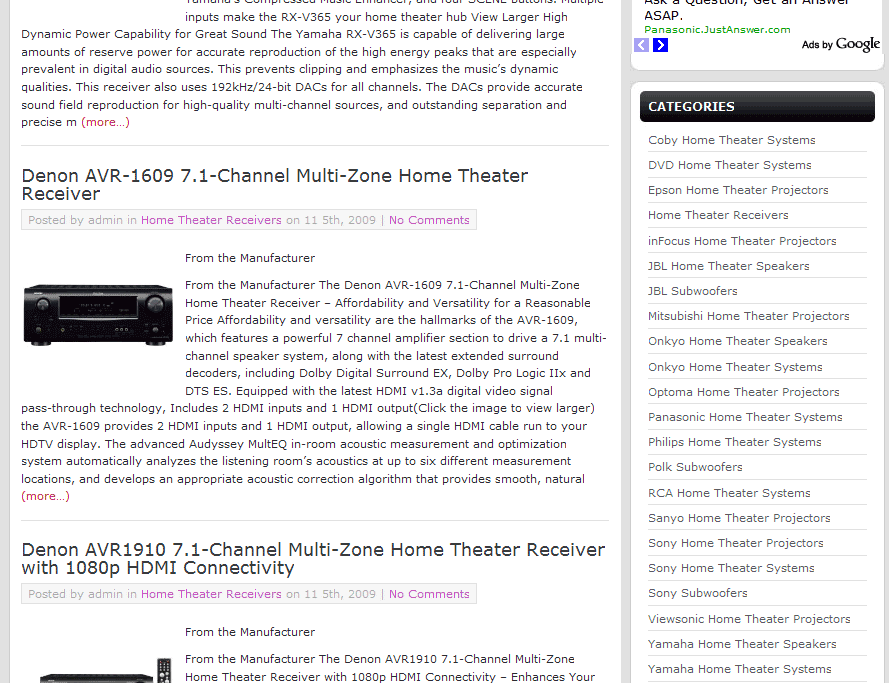Open Sony Home Theater Projectors category
The height and width of the screenshot is (683, 889).
pos(735,542)
